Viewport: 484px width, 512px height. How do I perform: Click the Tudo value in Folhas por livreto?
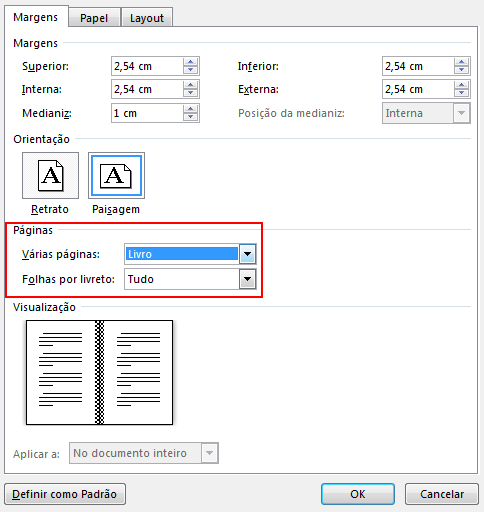click(182, 279)
